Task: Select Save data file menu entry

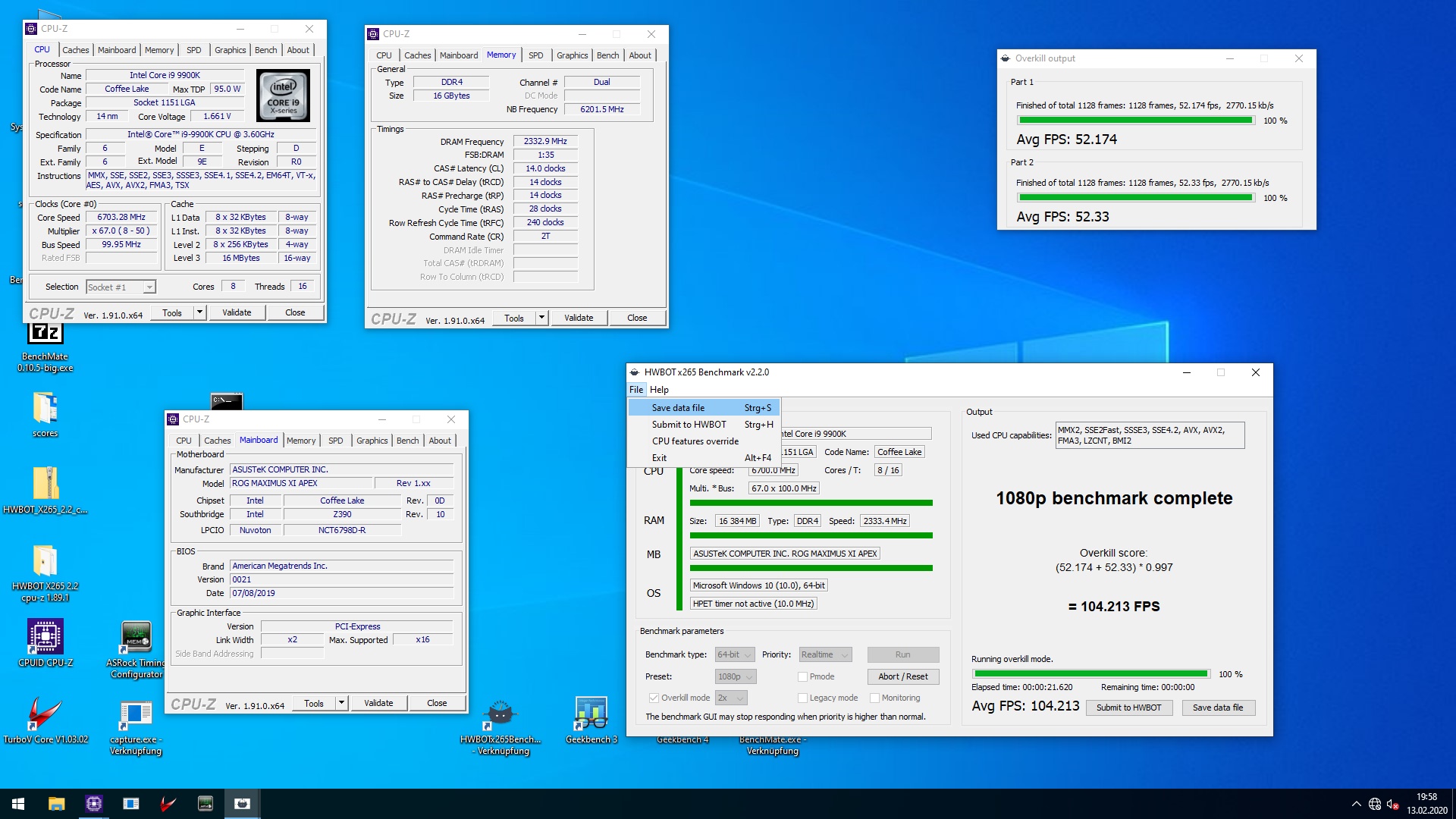Action: click(704, 408)
